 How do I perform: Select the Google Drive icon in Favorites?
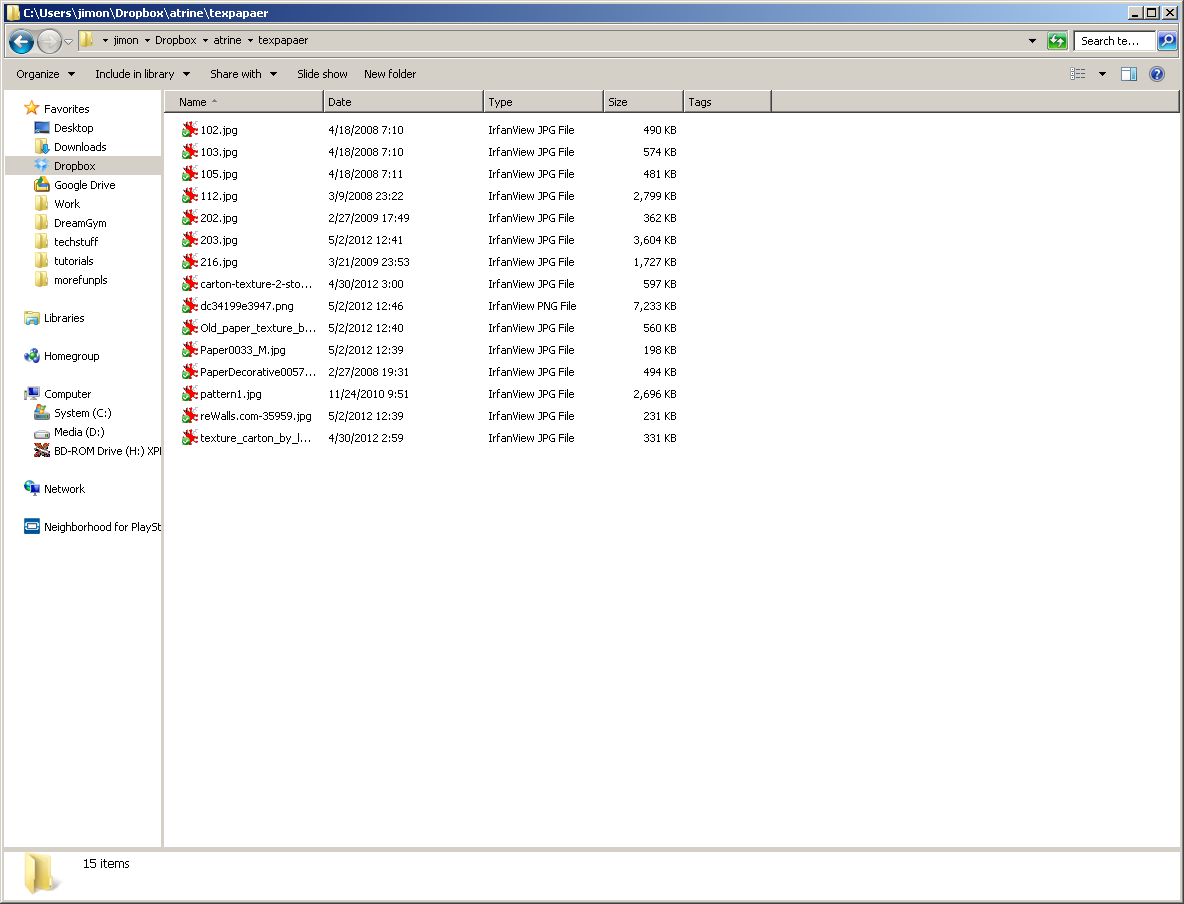point(42,185)
